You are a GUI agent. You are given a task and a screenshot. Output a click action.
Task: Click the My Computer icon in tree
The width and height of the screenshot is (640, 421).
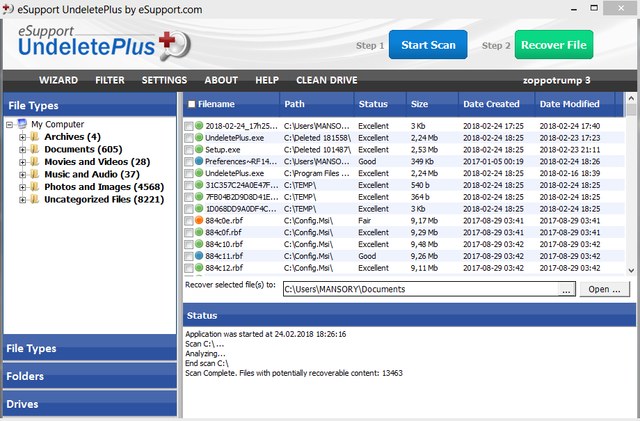click(22, 124)
